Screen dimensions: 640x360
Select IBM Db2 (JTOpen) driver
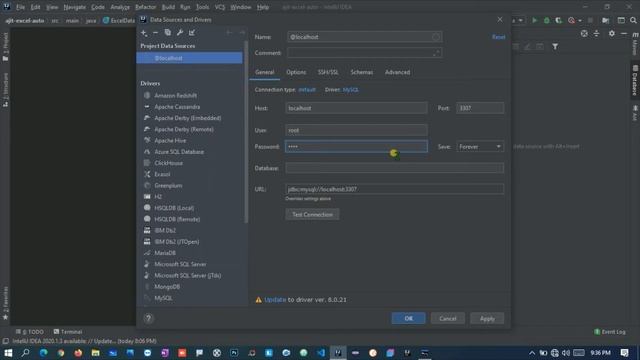(177, 242)
